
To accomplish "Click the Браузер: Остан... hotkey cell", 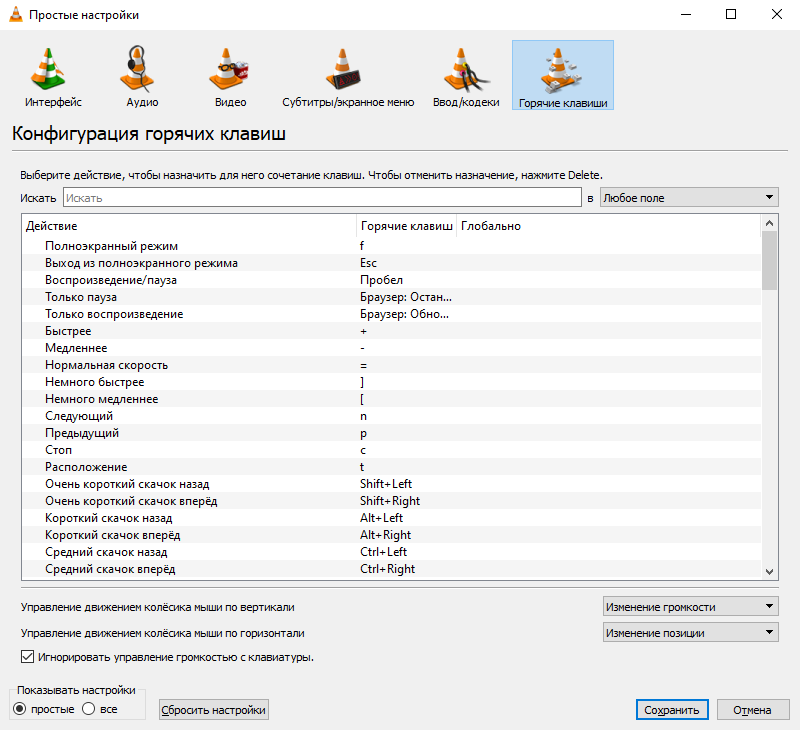I will 406,297.
